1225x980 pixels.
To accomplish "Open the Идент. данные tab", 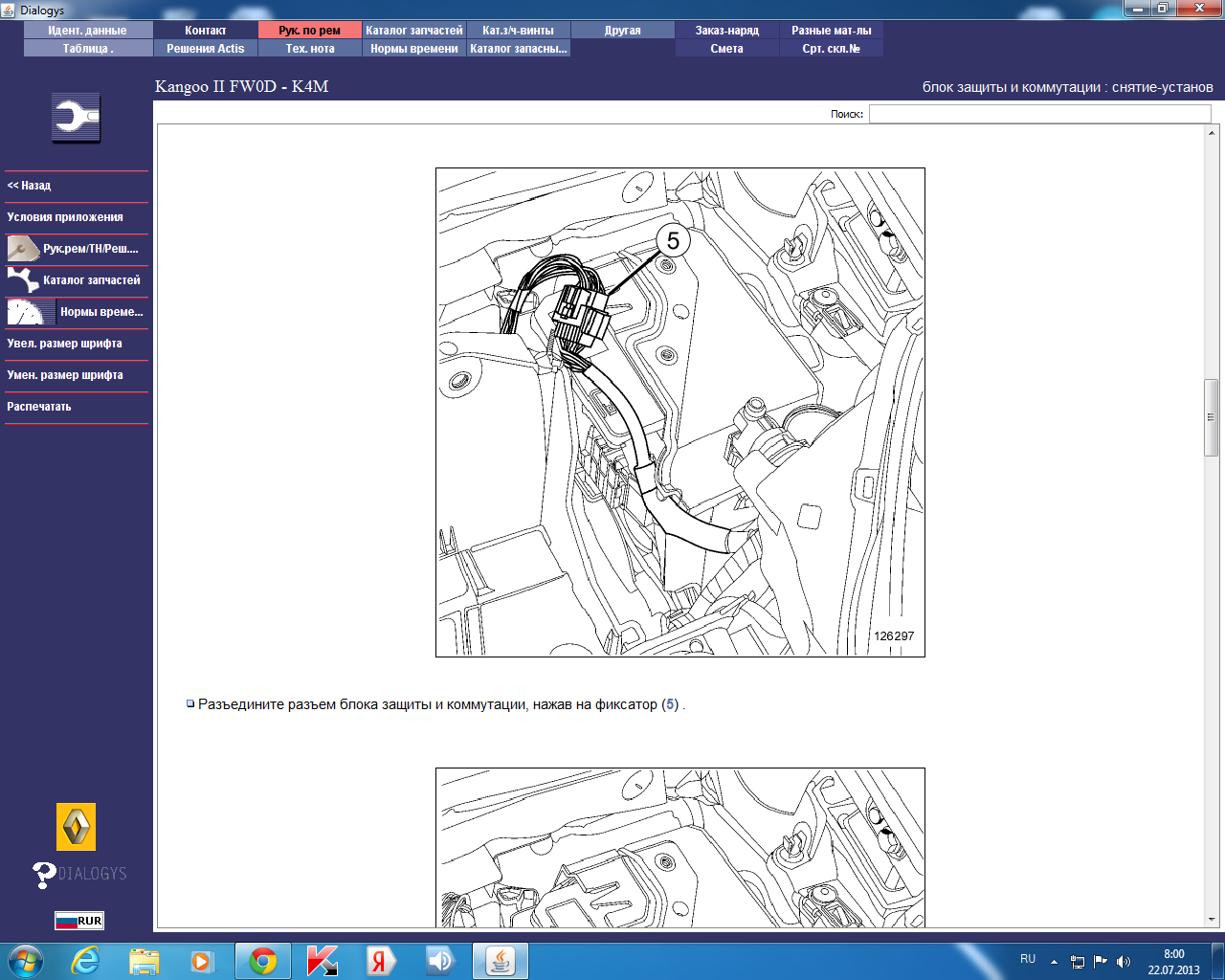I will point(88,31).
